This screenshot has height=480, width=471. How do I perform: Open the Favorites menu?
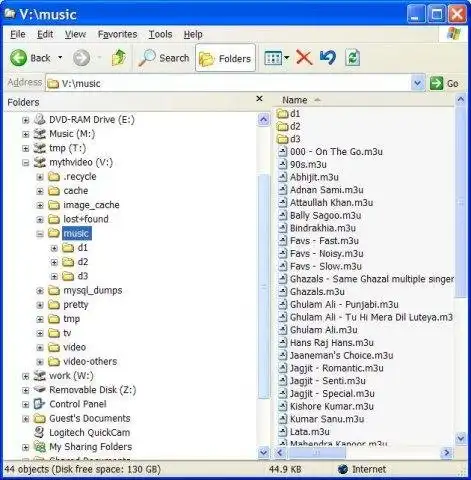point(117,34)
